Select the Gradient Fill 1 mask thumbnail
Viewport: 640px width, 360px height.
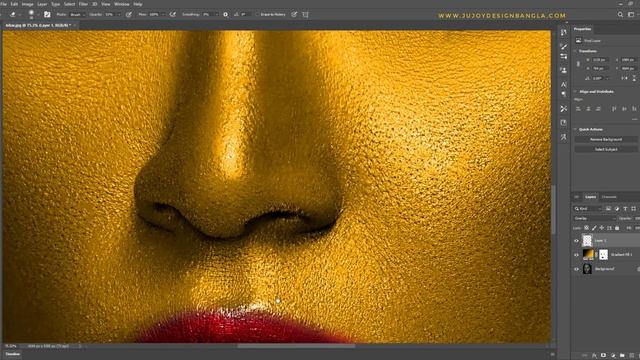pyautogui.click(x=603, y=254)
